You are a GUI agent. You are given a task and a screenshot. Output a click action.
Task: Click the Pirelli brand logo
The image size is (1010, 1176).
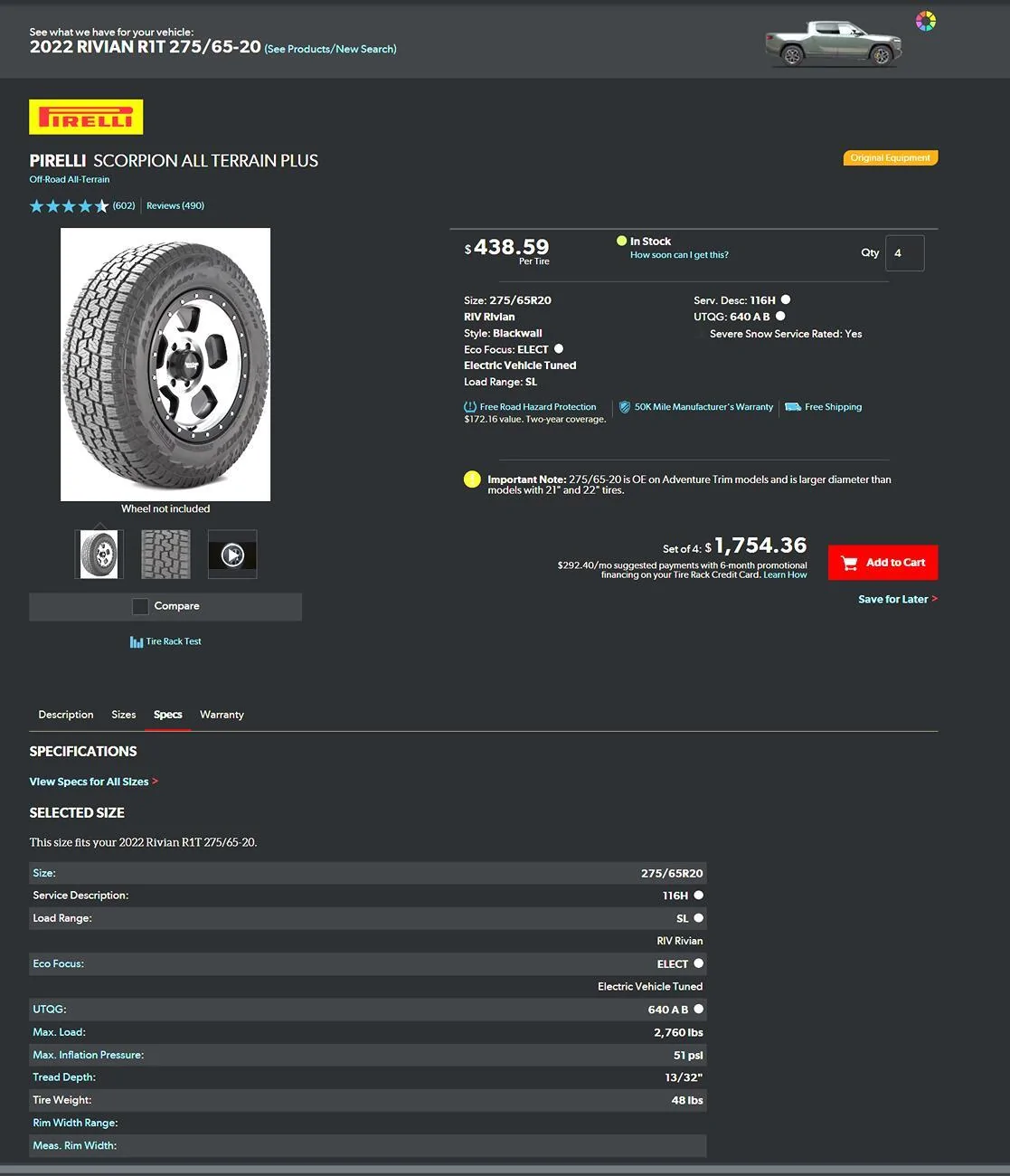86,117
